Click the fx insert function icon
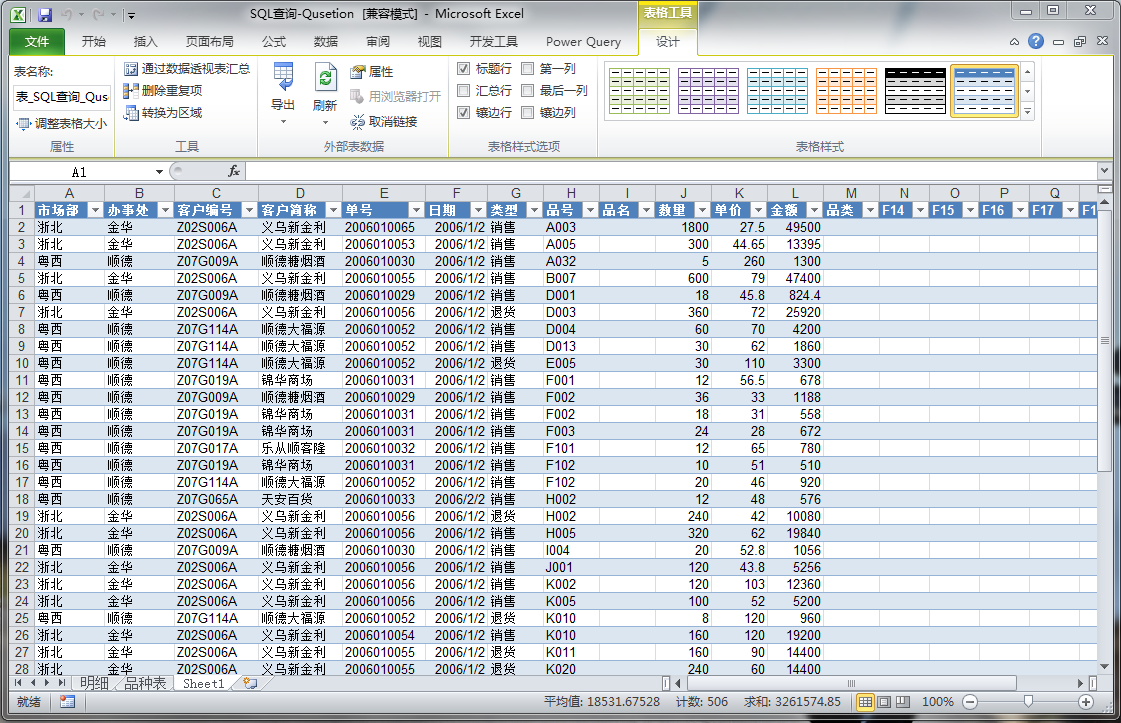 click(x=234, y=171)
